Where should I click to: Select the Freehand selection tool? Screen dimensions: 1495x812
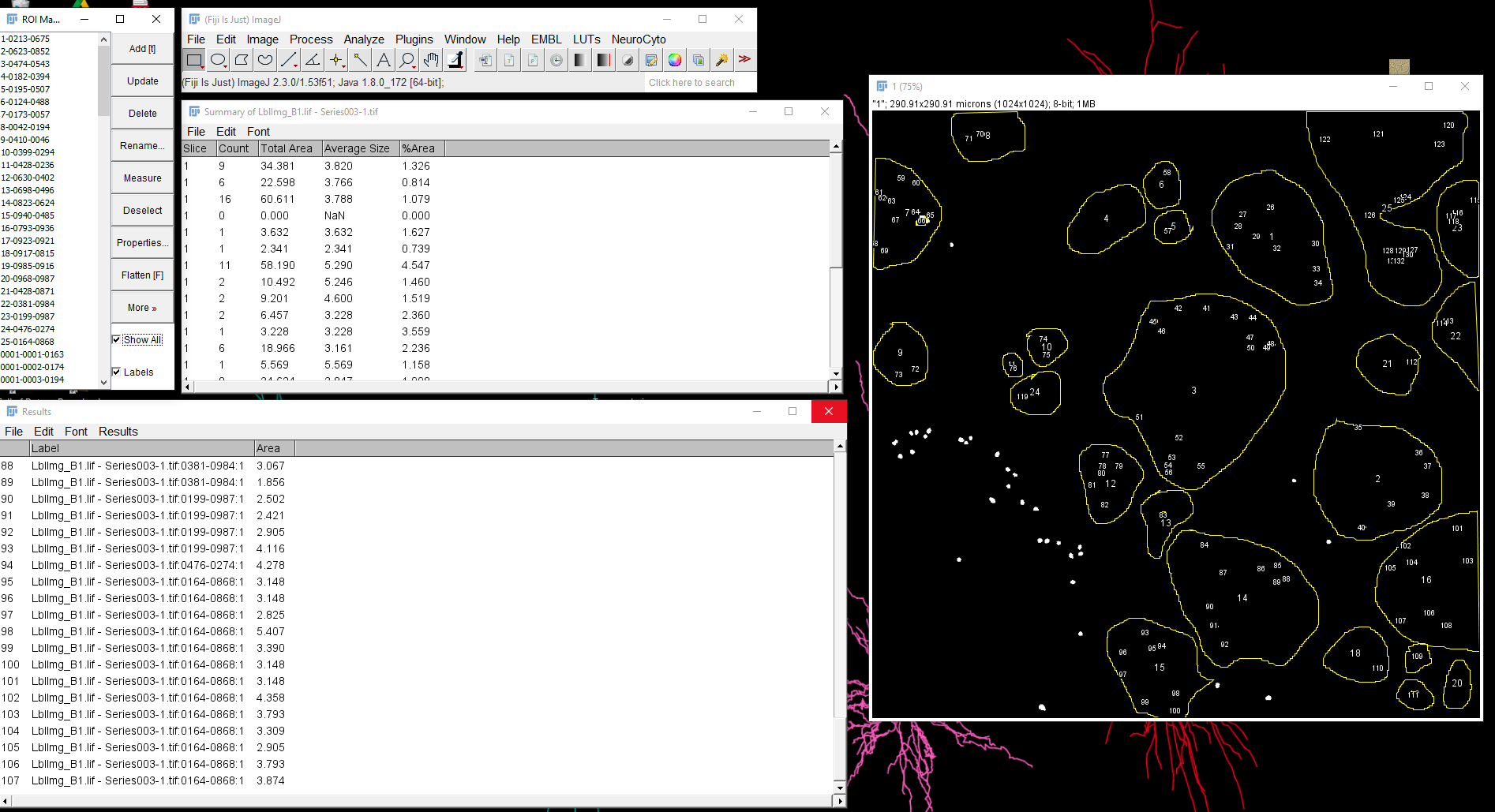(265, 59)
